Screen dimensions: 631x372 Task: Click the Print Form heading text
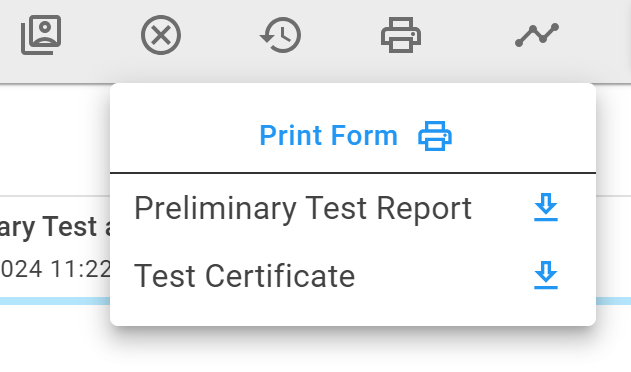pos(328,135)
